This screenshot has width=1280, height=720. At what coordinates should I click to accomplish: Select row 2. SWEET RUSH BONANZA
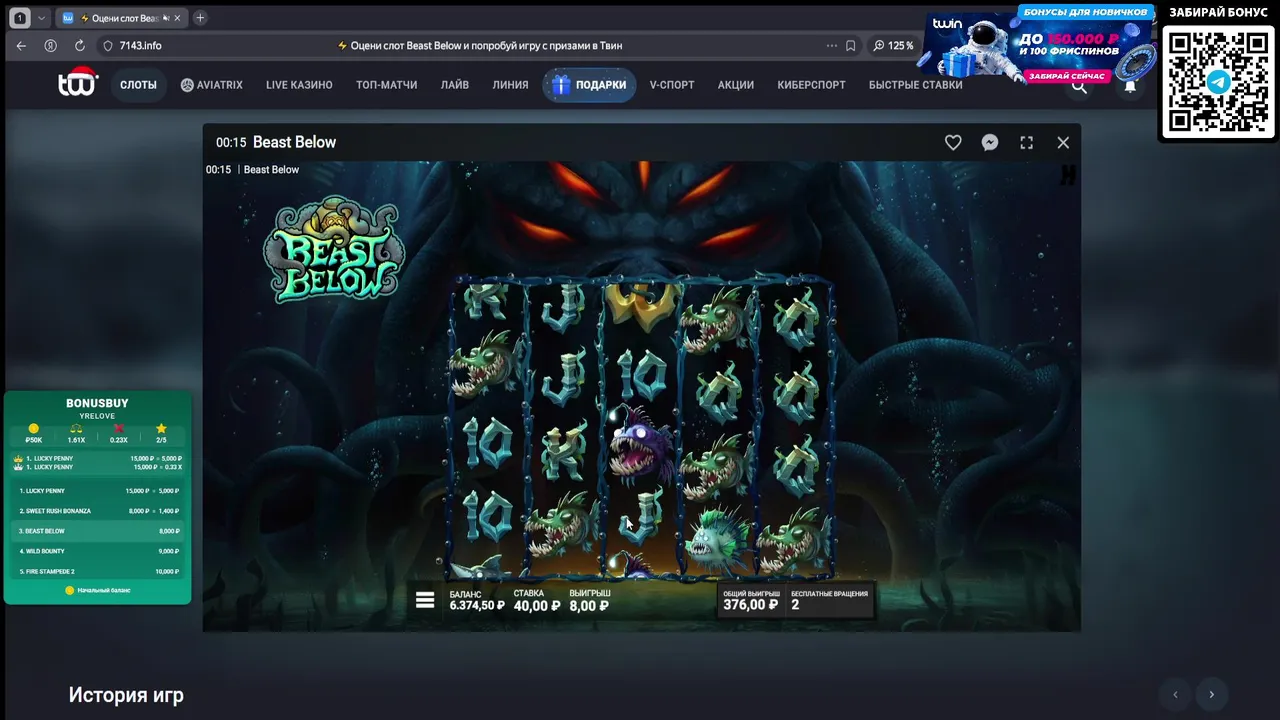click(98, 511)
